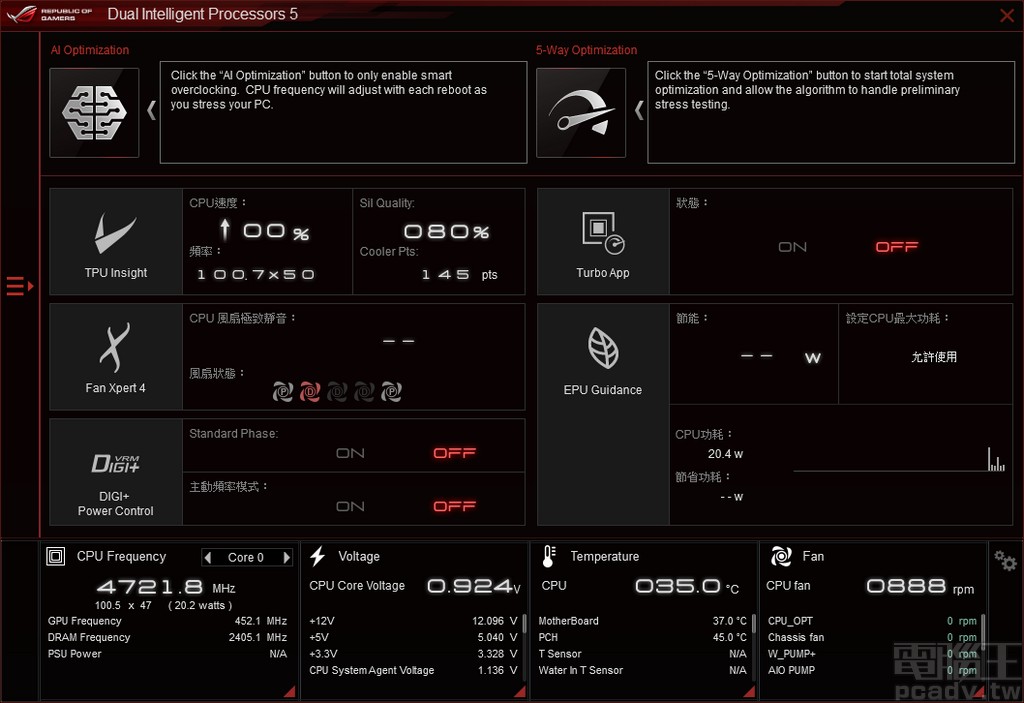Open the Turbo App panel
Image resolution: width=1024 pixels, height=703 pixels.
click(603, 242)
